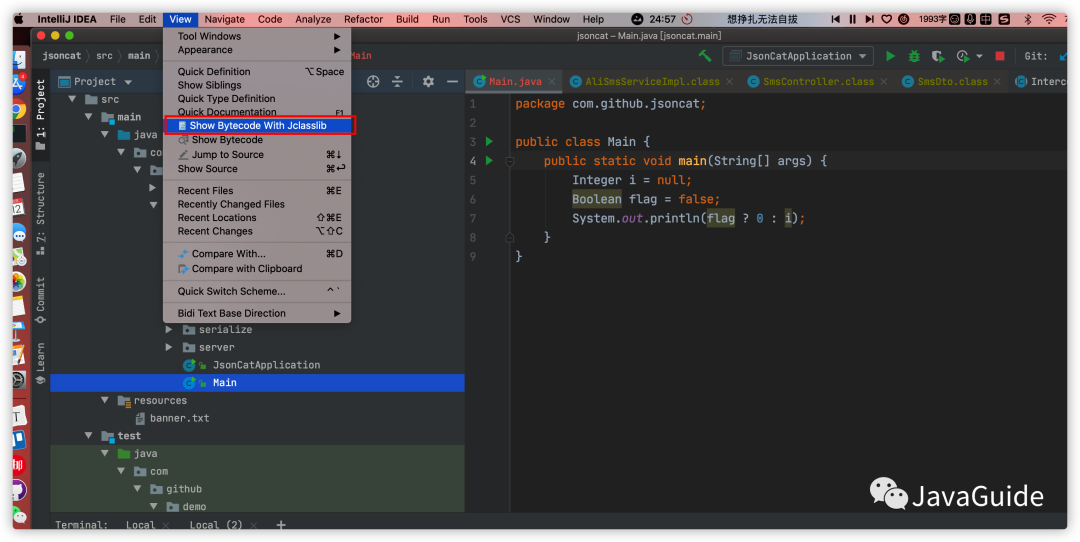Click the Wi-Fi icon in the menu bar
The image size is (1080, 542).
point(1049,19)
